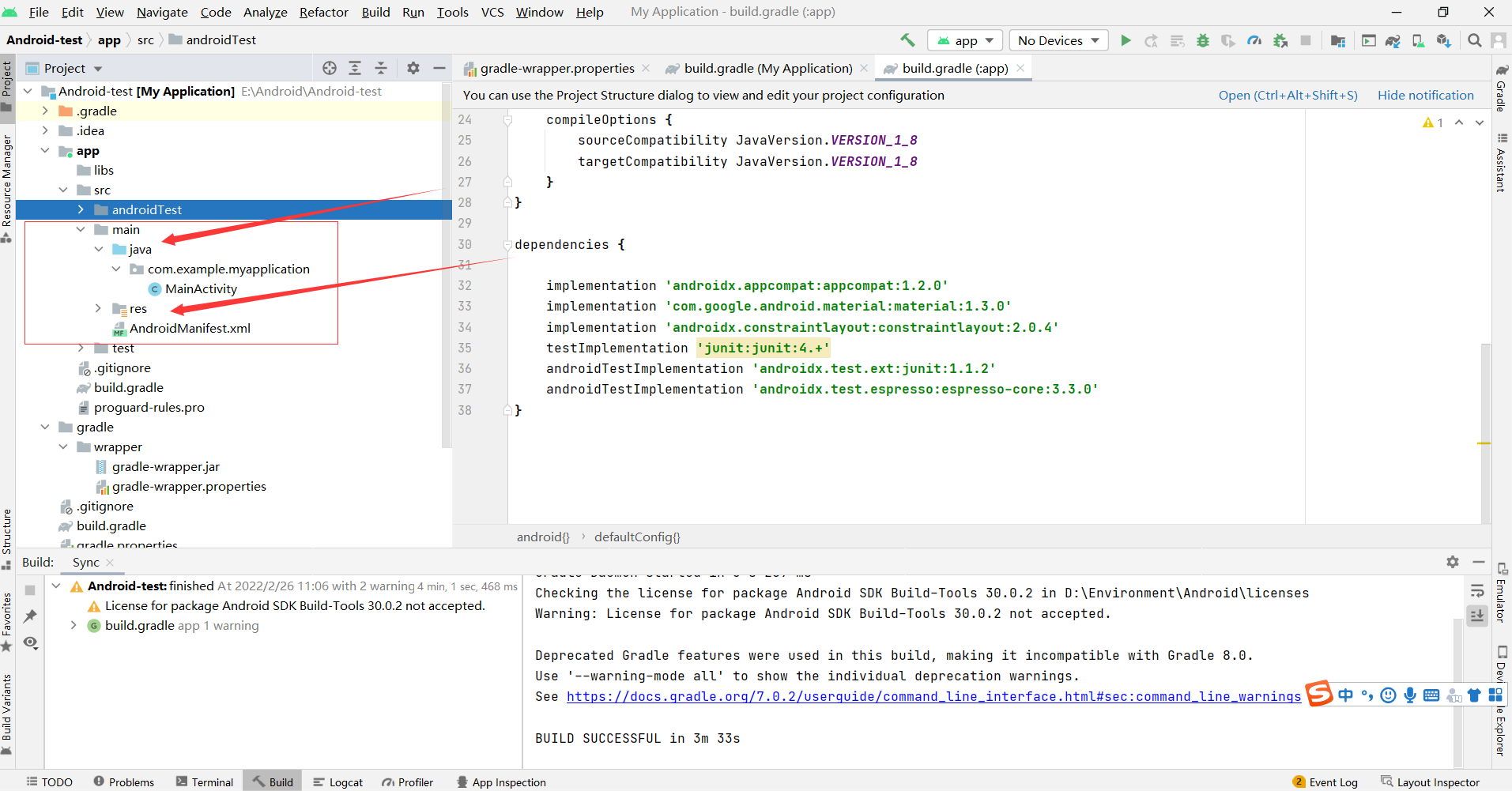Screen dimensions: 1512x791
Task: Toggle the Build Variants side panel
Action: point(7,713)
